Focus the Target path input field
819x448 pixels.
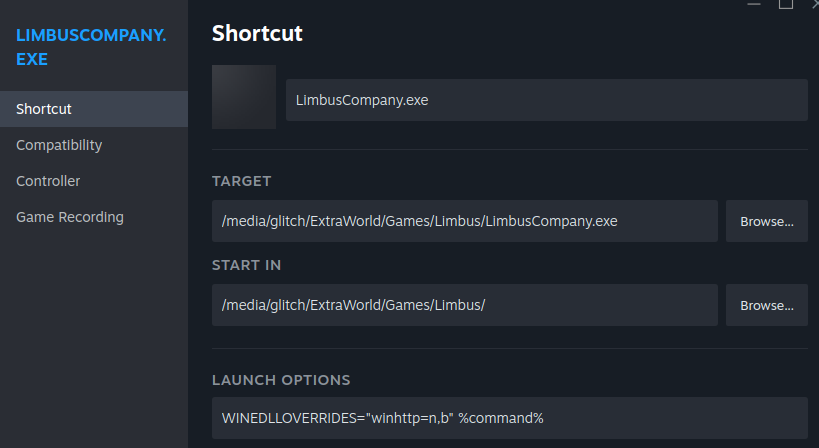[x=465, y=221]
